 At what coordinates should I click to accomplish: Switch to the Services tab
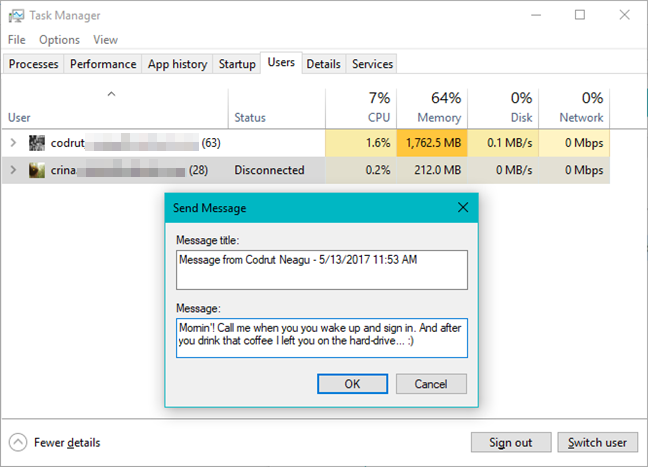(x=372, y=64)
